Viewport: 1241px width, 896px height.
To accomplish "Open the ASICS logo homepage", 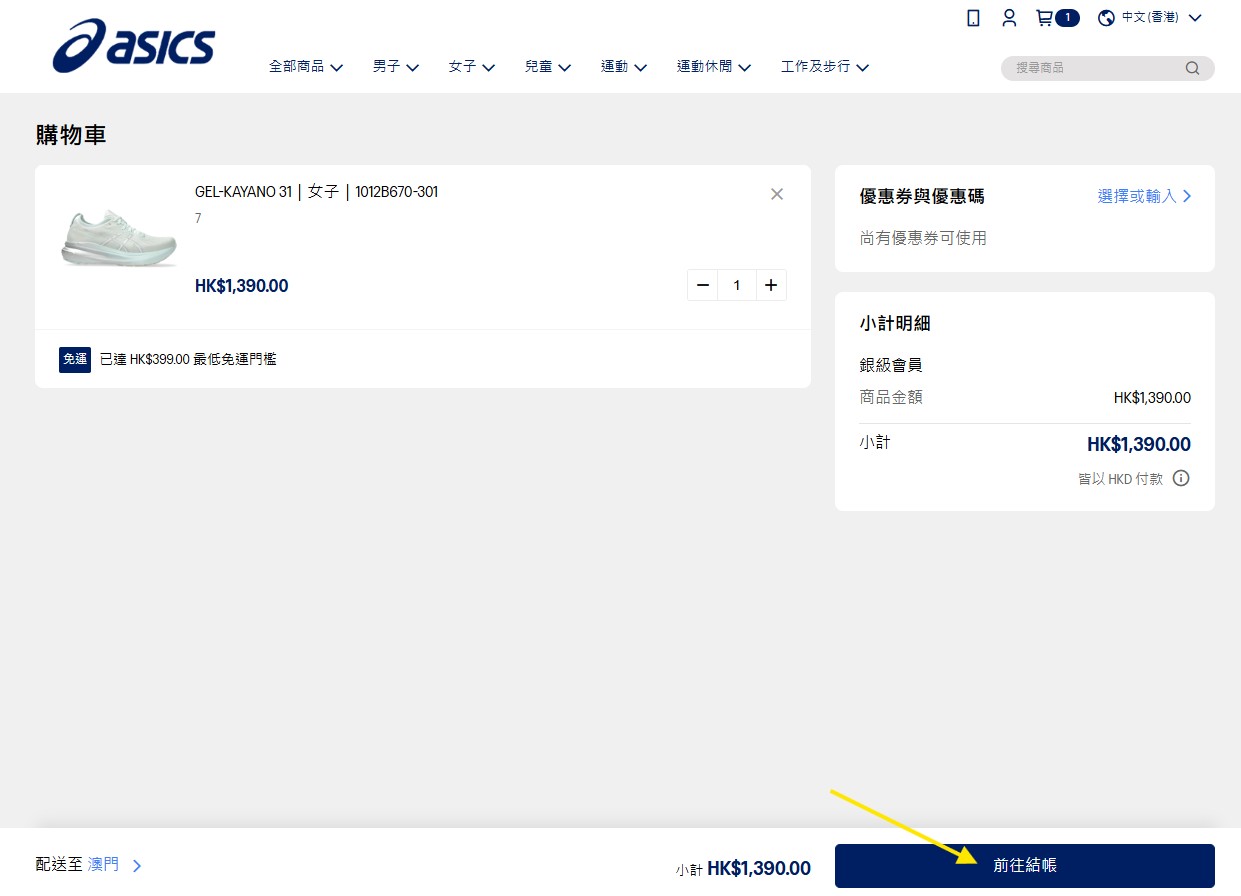I will coord(134,47).
